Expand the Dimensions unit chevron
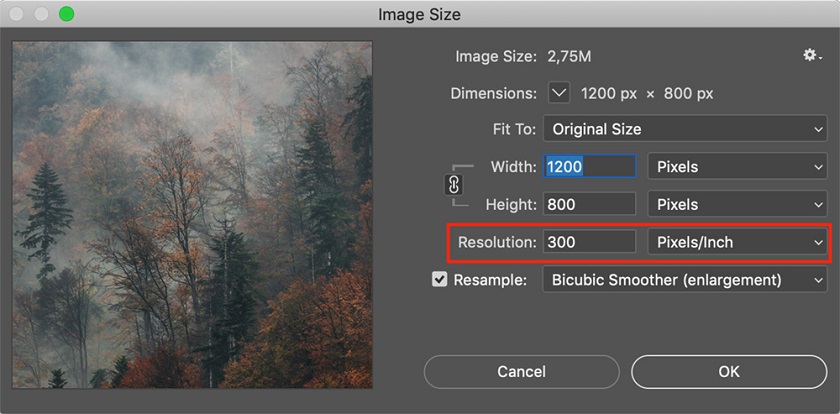The height and width of the screenshot is (414, 840). tap(559, 93)
